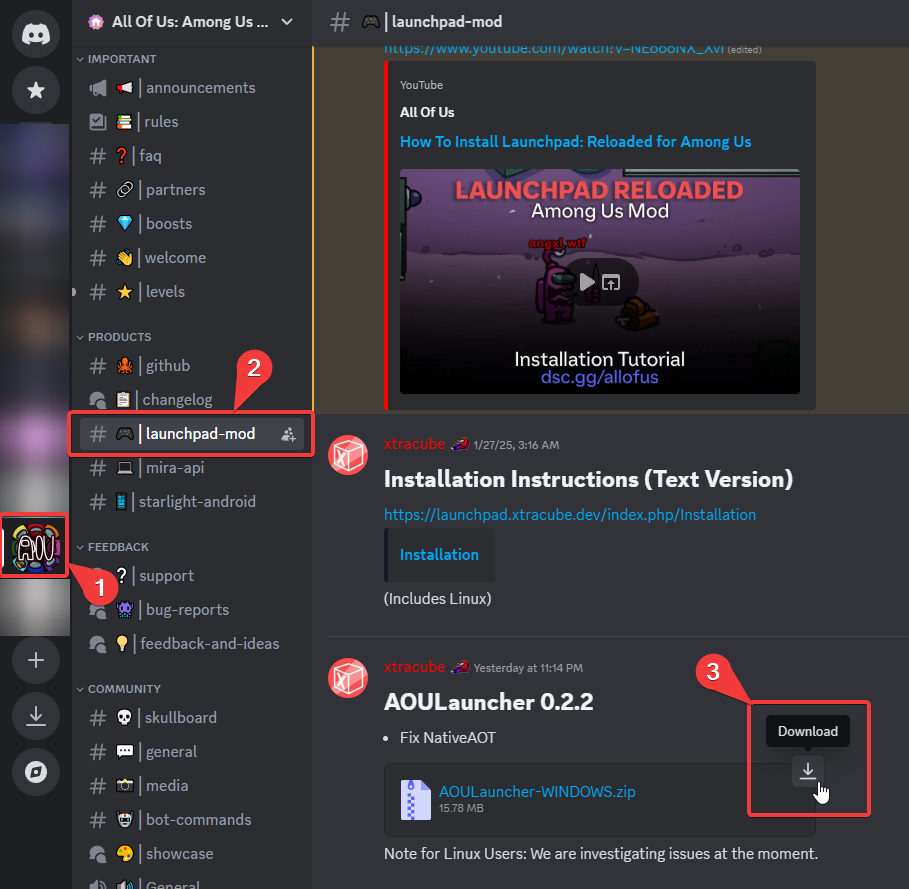Image resolution: width=909 pixels, height=889 pixels.
Task: Open the rules channel
Action: [x=192, y=122]
